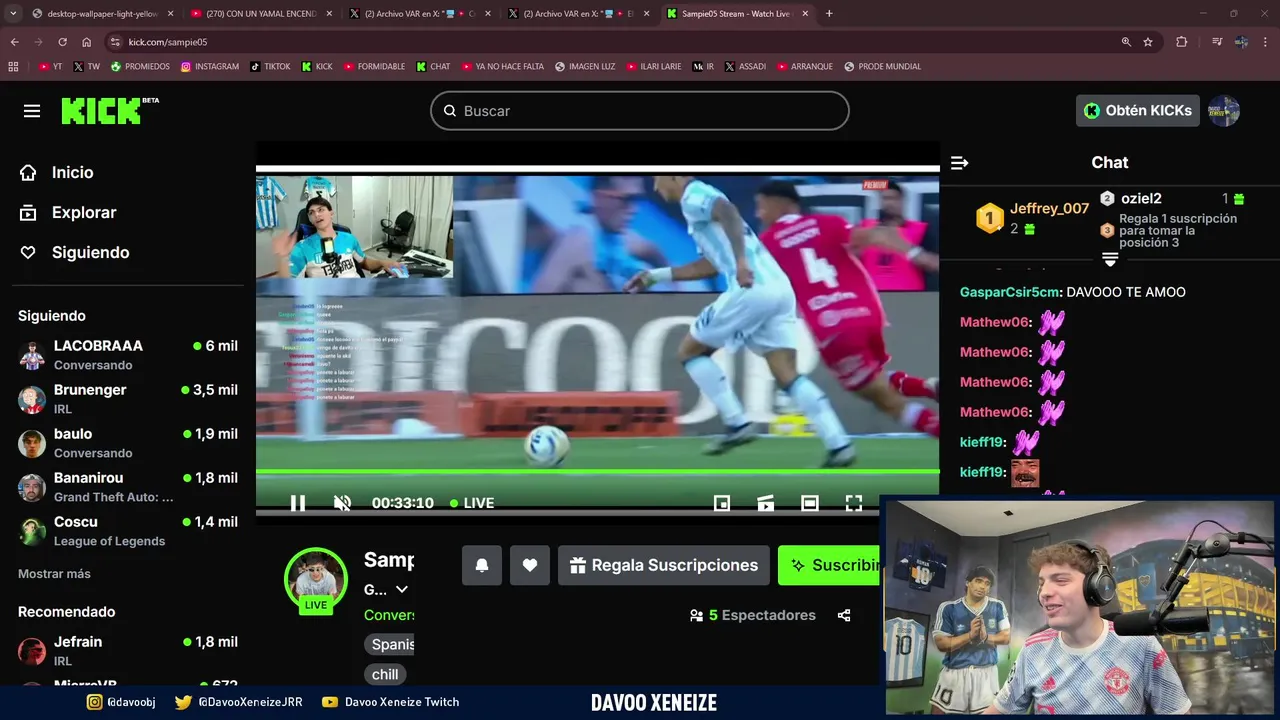1280x720 pixels.
Task: Click the browser home button
Action: coord(87,42)
